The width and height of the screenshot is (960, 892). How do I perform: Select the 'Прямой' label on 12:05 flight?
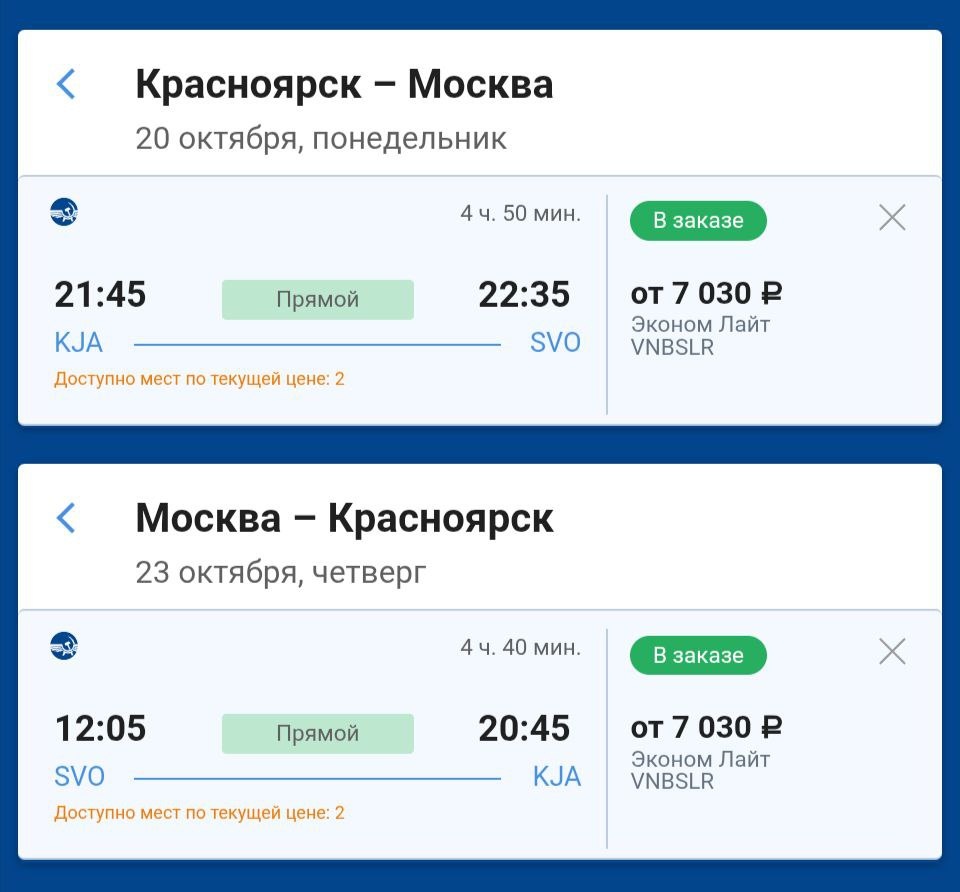point(317,733)
